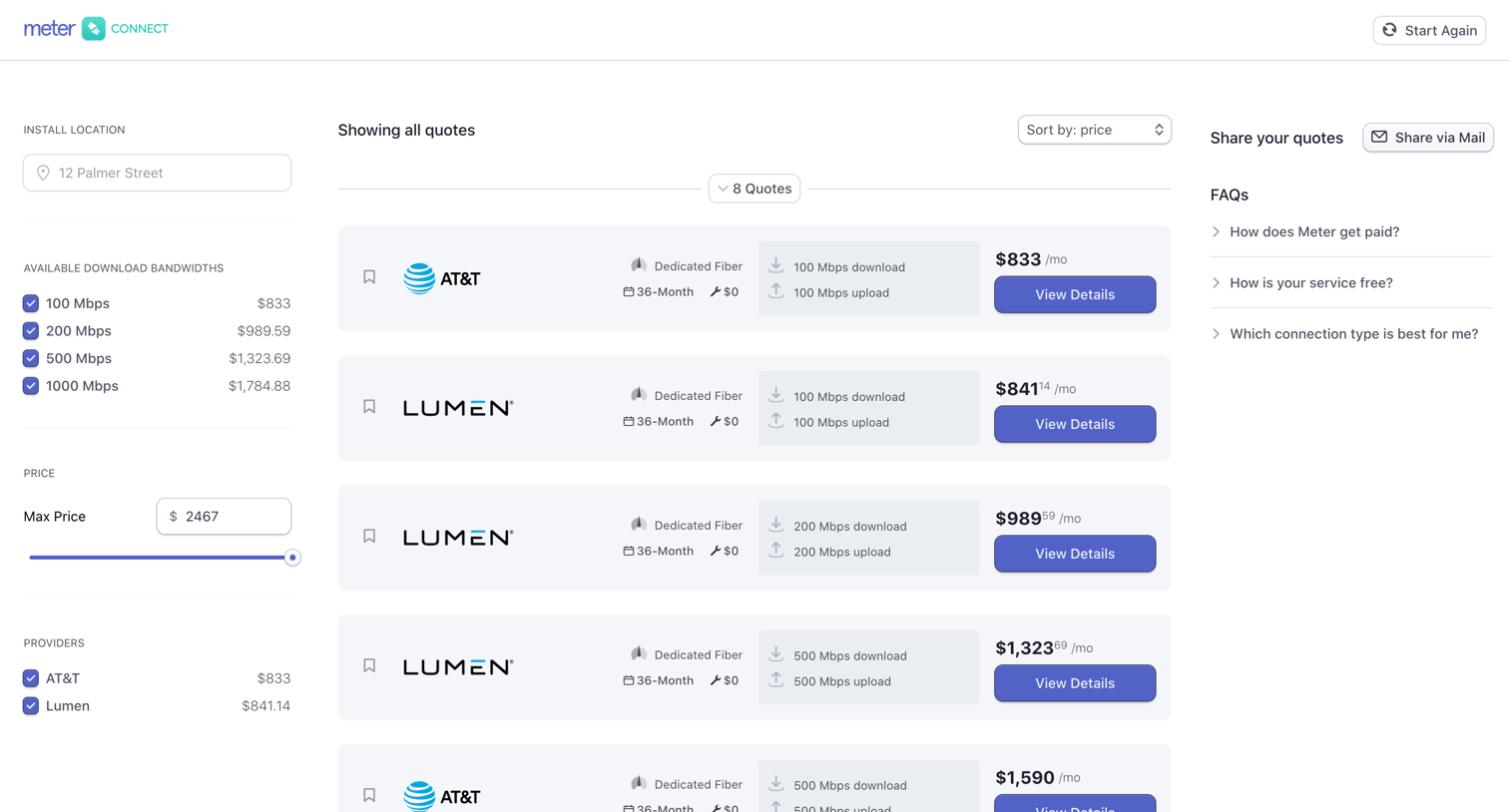Click the Meter Connect logo
The width and height of the screenshot is (1509, 812).
[96, 29]
